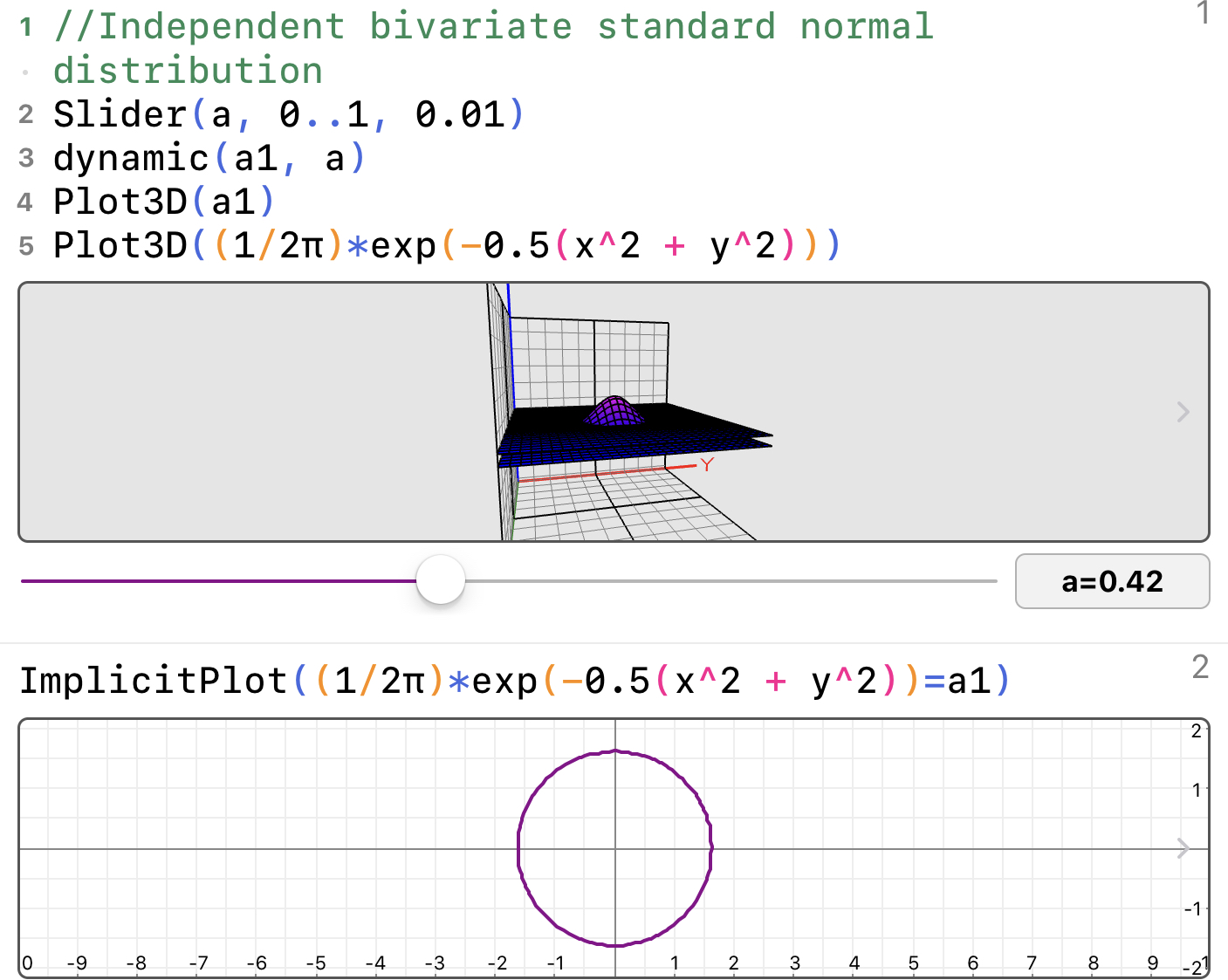Image resolution: width=1228 pixels, height=980 pixels.
Task: Click the ImplicitPlot expression in cell 2
Action: (x=515, y=681)
